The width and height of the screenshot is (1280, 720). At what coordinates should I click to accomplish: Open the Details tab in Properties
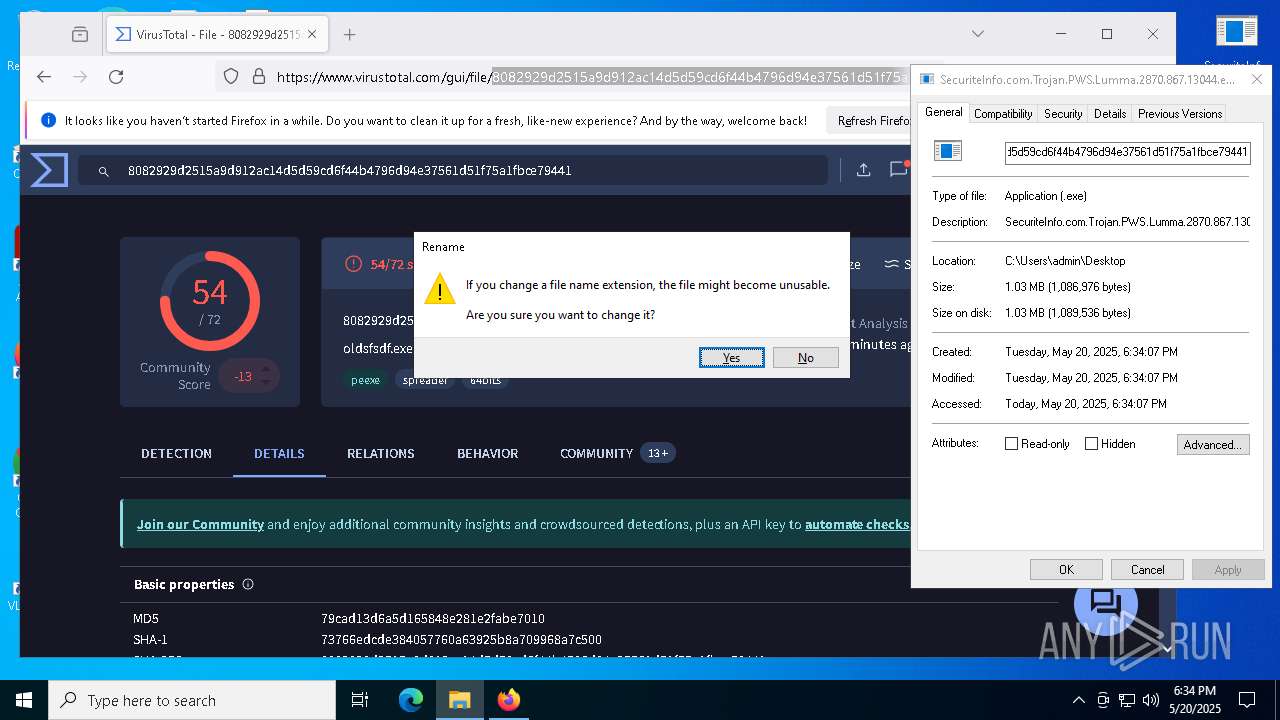1110,114
